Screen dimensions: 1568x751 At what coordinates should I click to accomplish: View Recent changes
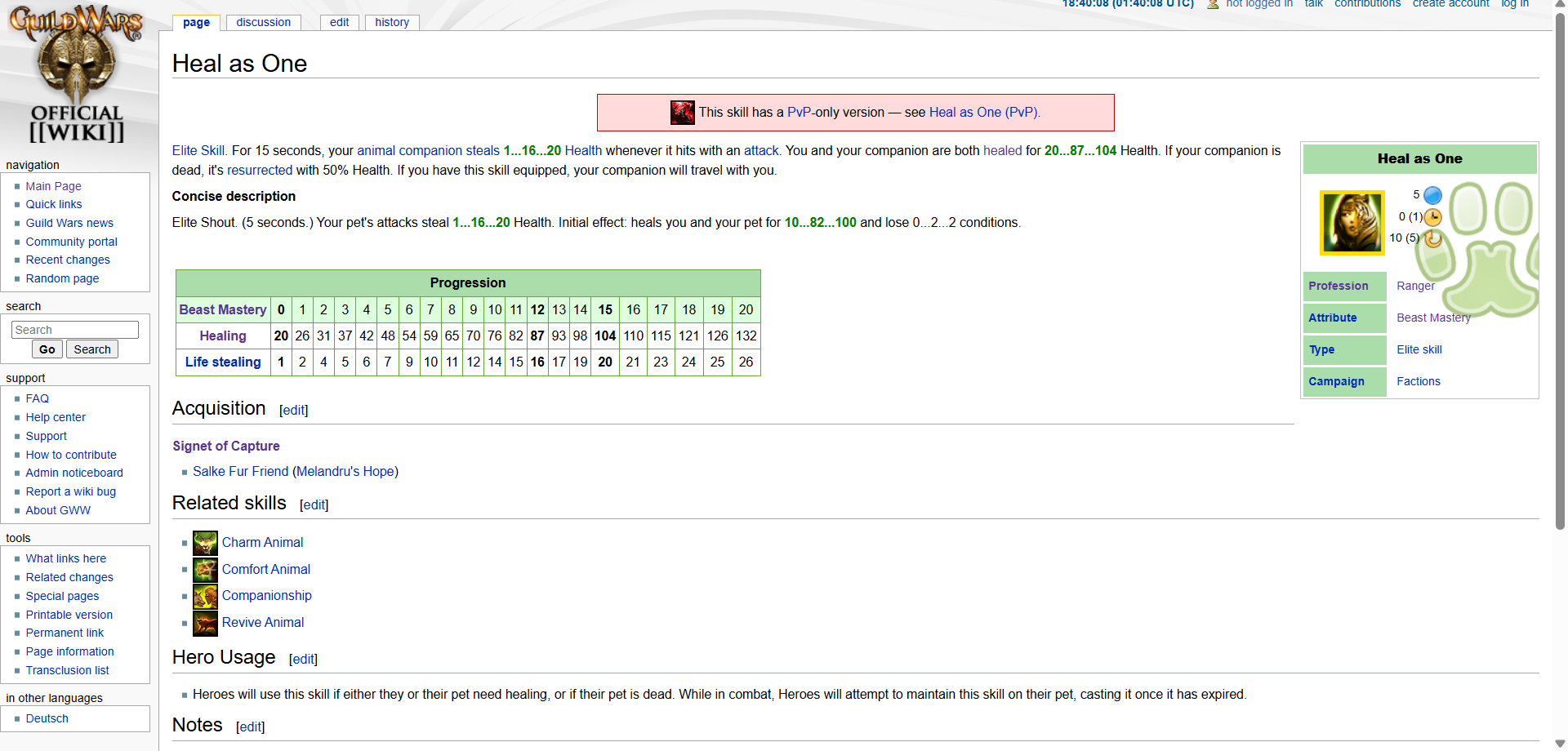[x=68, y=260]
